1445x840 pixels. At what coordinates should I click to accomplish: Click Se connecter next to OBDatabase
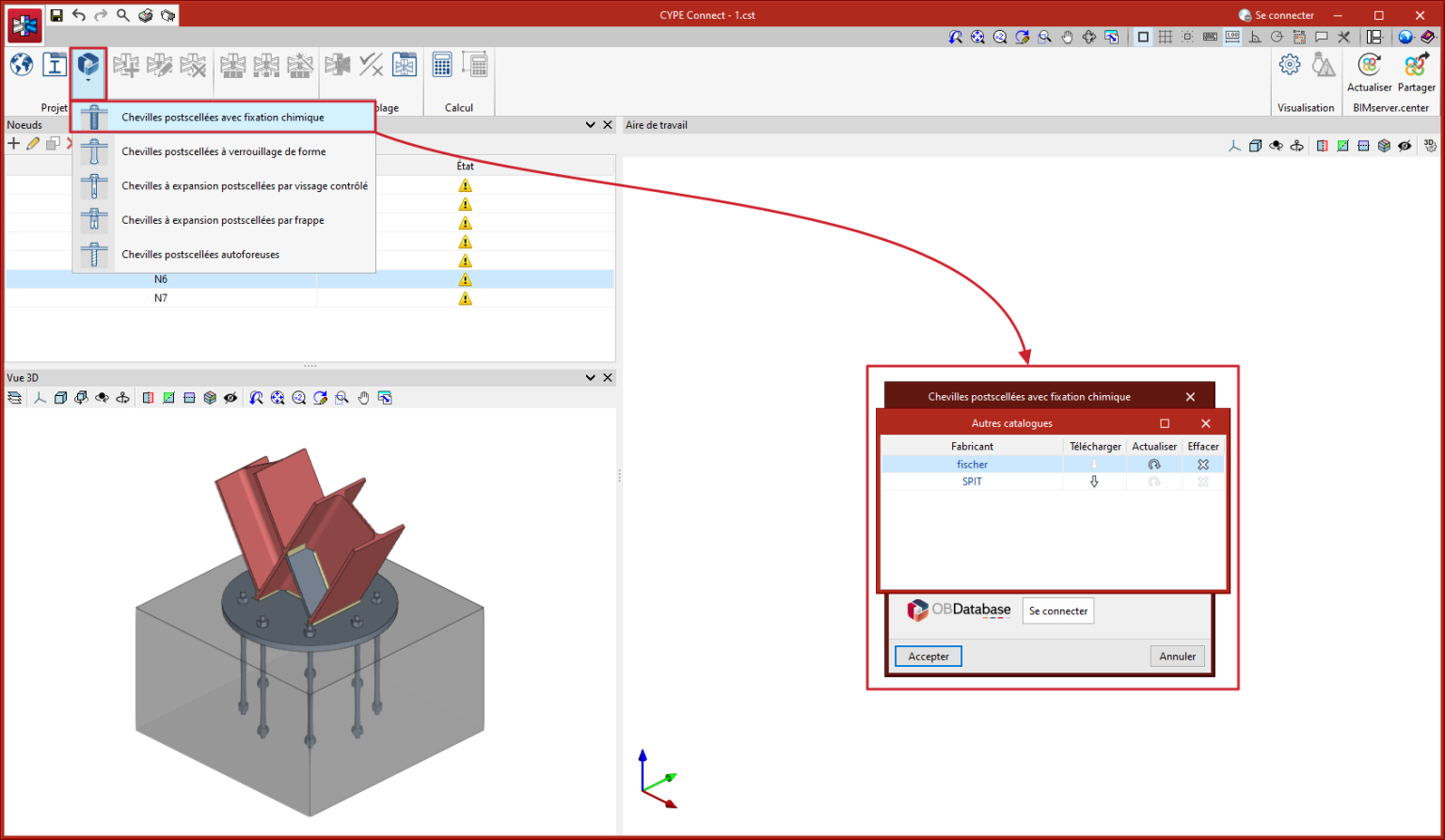click(x=1057, y=611)
